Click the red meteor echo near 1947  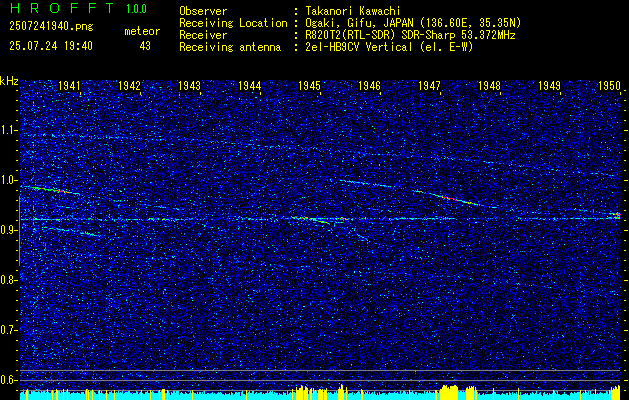click(x=455, y=199)
